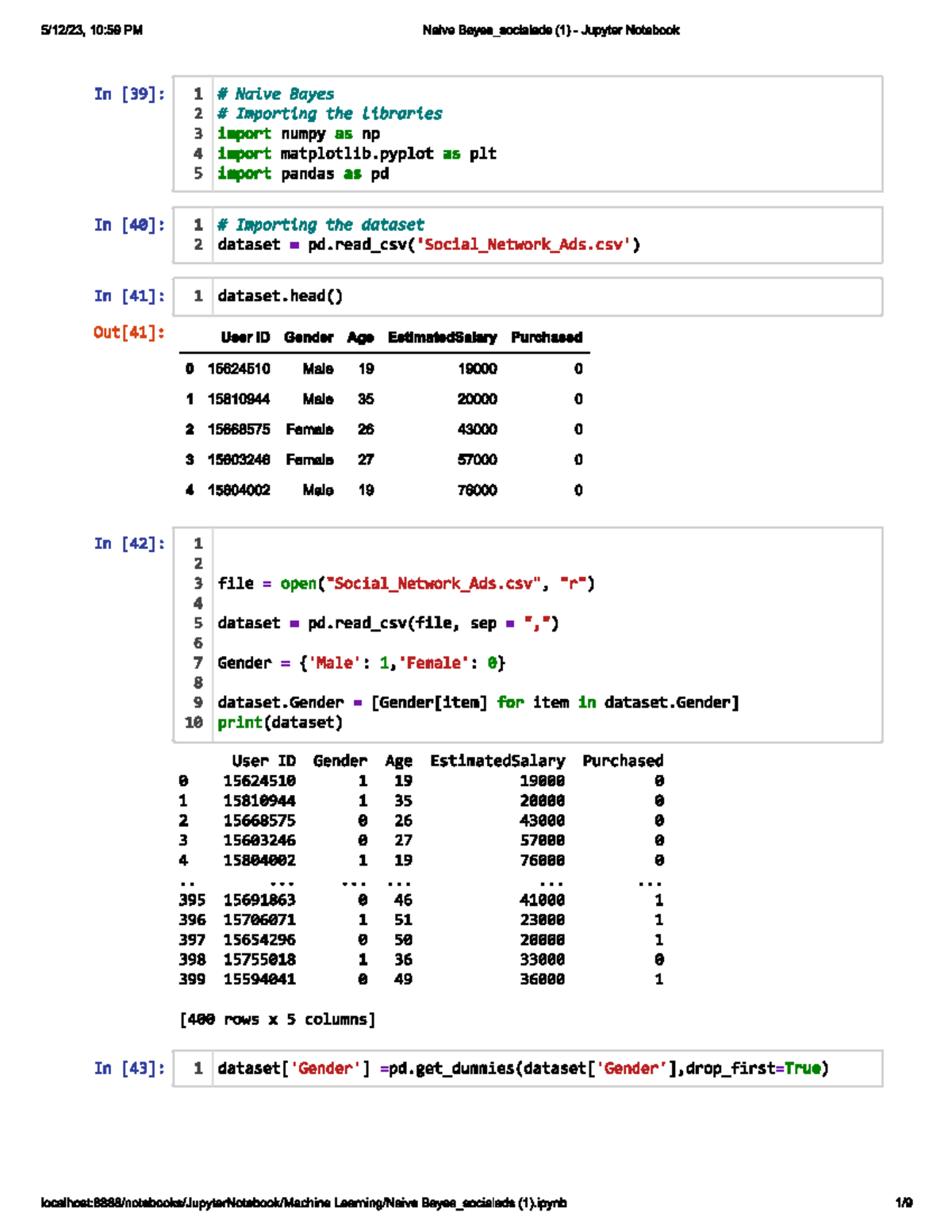Click the In [42] cell prompt label
Screen dimensions: 952x1232
(x=129, y=543)
